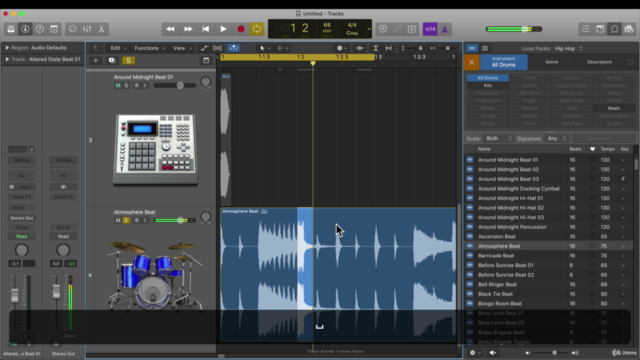
Task: Click the drum kit track icon
Action: (x=155, y=275)
